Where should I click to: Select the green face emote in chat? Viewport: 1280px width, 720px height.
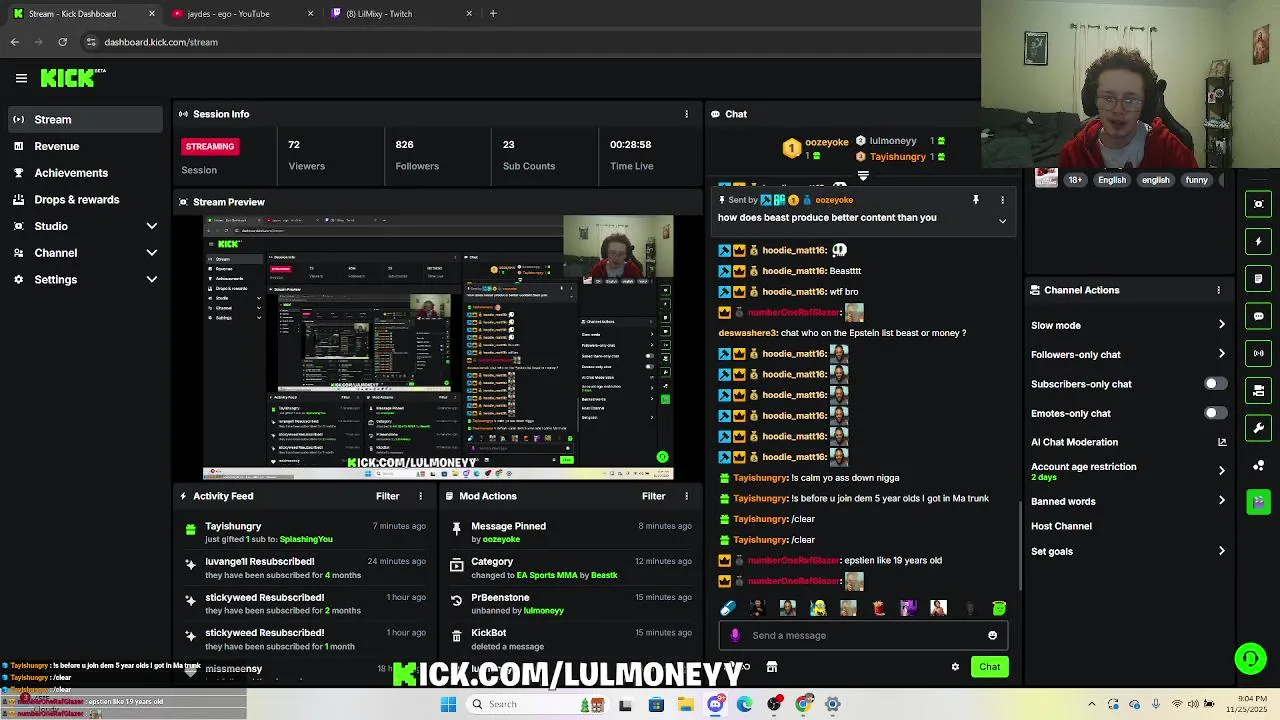click(998, 608)
